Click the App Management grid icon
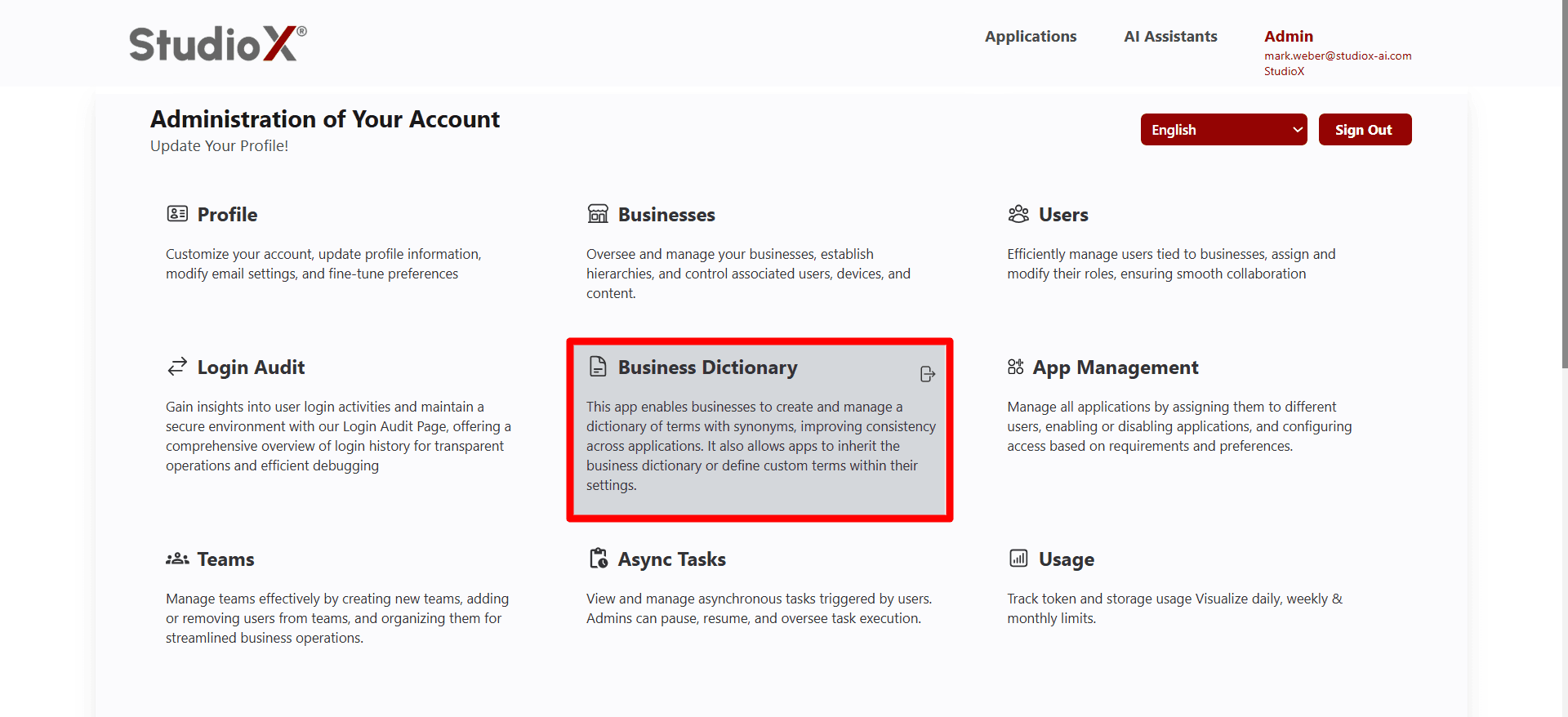 point(1015,367)
